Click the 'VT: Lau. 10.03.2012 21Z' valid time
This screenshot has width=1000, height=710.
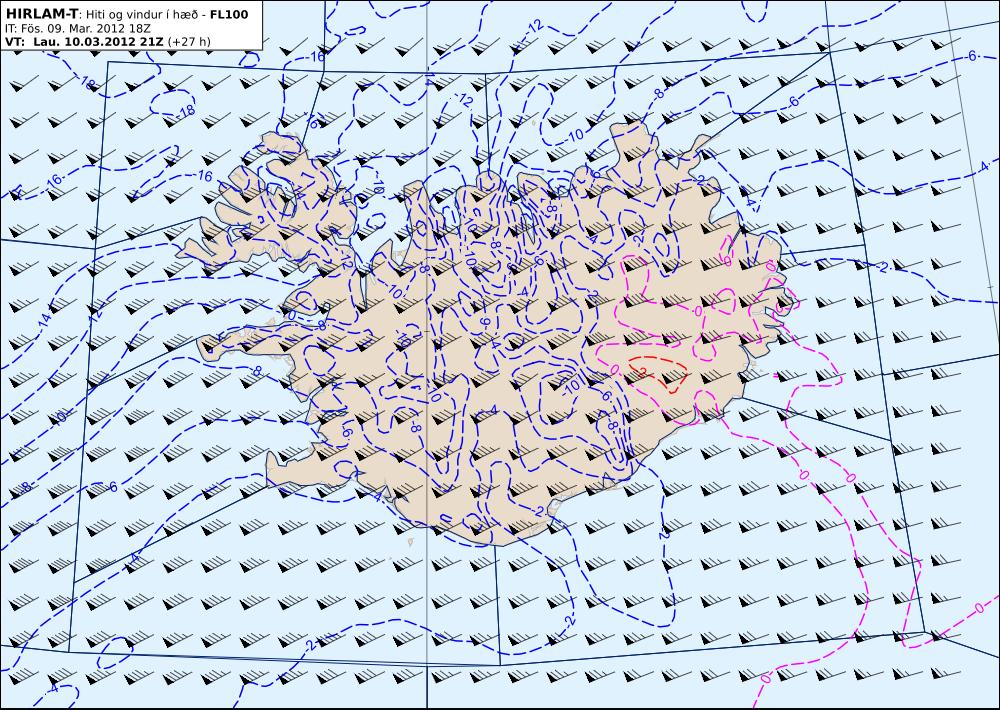[84, 42]
